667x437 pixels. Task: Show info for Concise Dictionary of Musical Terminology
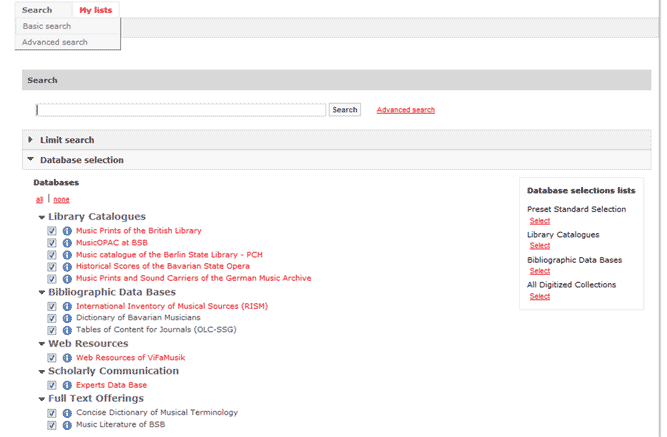(67, 412)
